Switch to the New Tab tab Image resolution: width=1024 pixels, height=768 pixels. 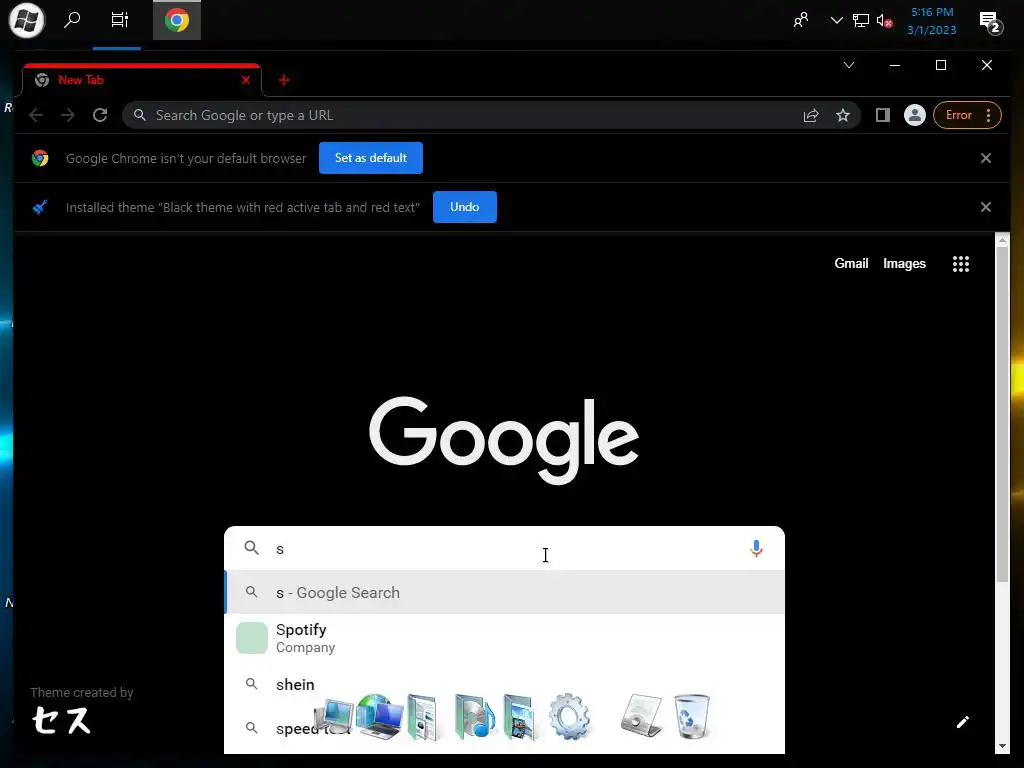coord(141,80)
